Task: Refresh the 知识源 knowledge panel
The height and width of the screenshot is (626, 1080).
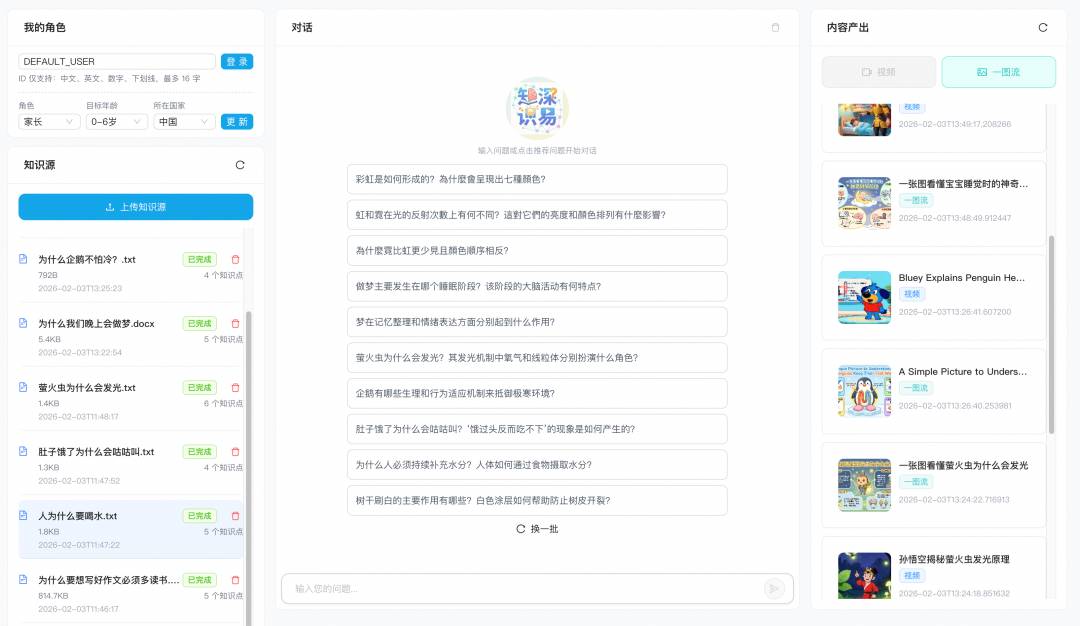Action: 239,165
